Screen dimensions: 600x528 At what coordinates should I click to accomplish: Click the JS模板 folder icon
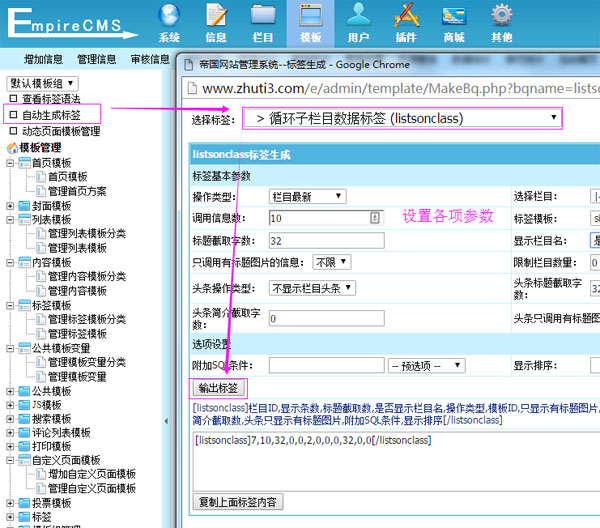click(24, 405)
